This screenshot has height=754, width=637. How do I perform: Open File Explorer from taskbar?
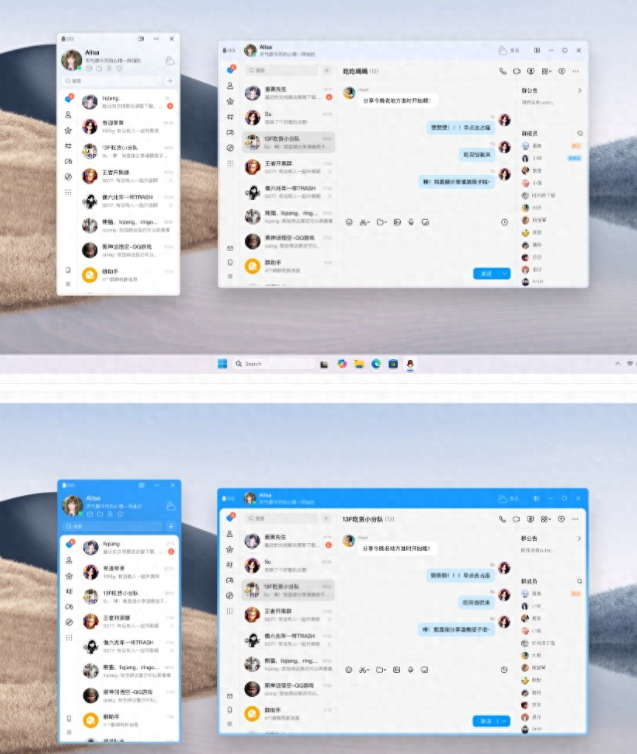tap(359, 364)
